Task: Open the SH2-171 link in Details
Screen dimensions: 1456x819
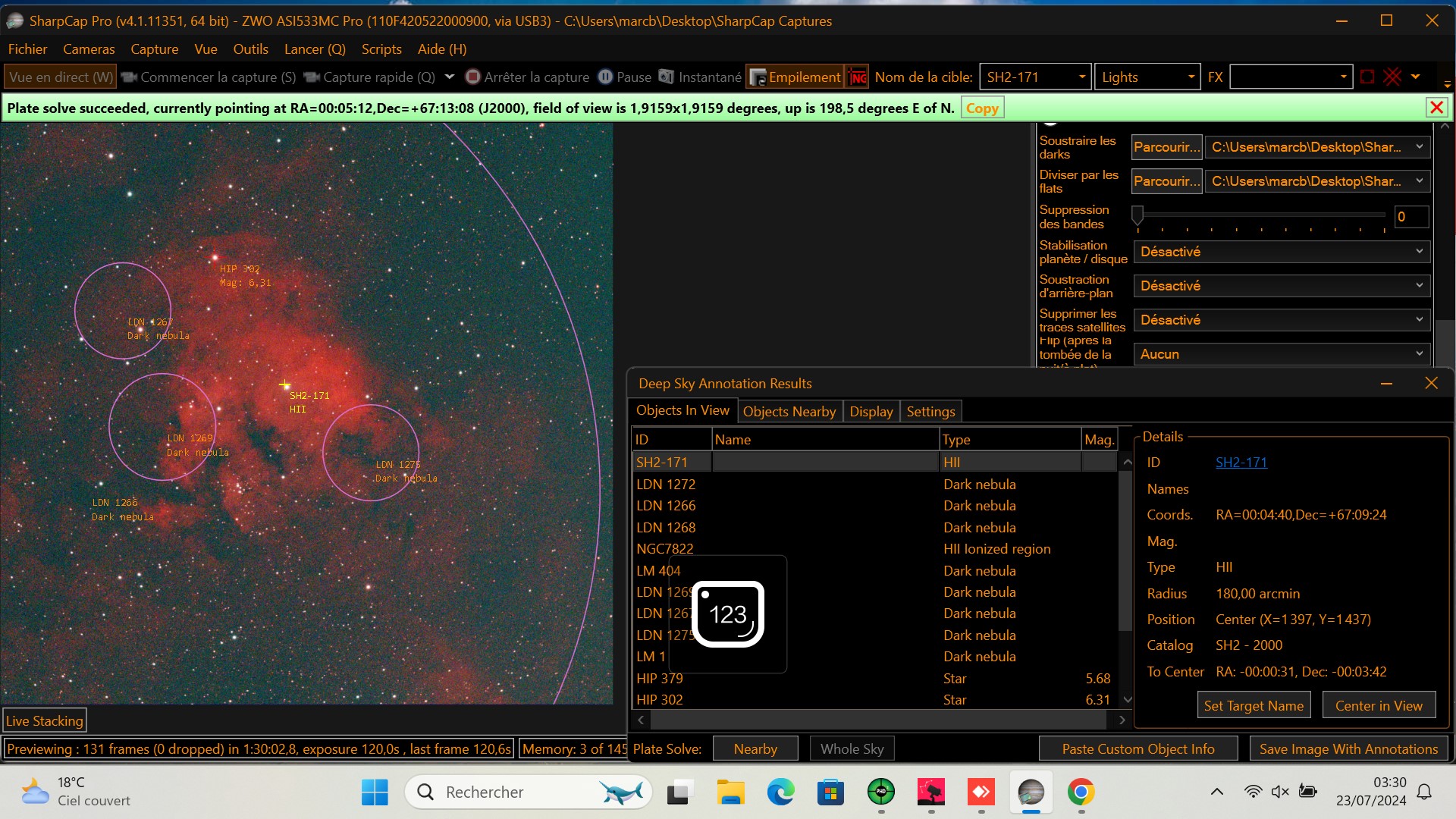Action: pyautogui.click(x=1241, y=463)
